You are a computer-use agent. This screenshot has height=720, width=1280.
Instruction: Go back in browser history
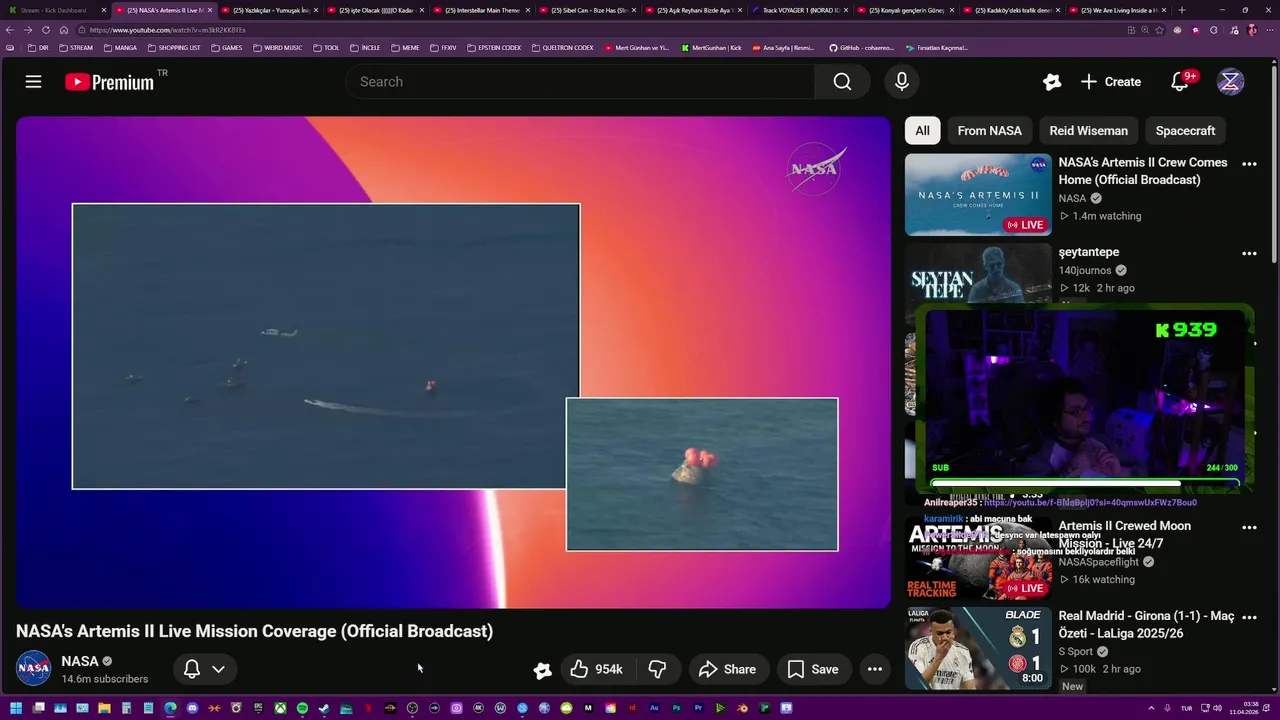pyautogui.click(x=10, y=30)
